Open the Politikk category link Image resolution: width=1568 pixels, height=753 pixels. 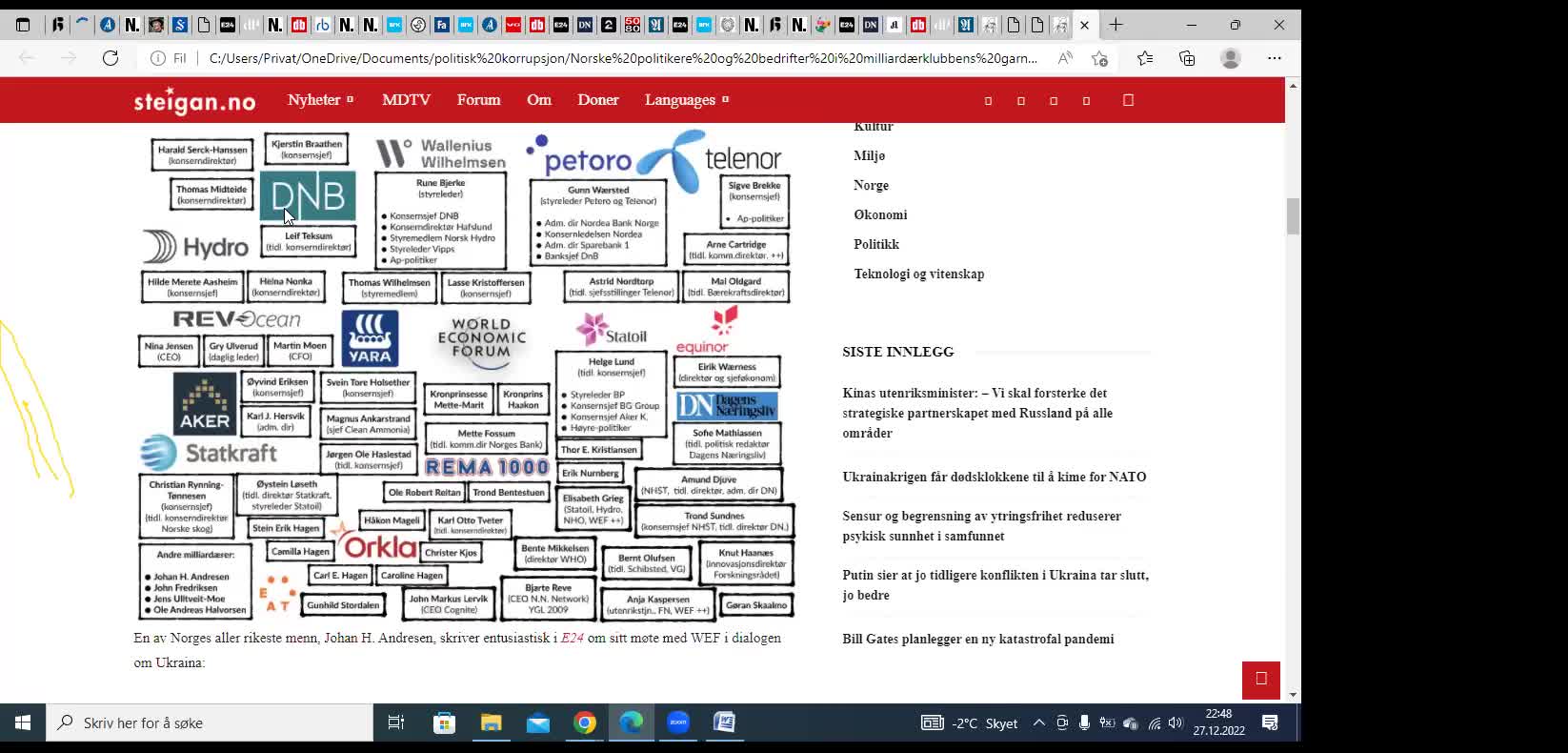876,244
